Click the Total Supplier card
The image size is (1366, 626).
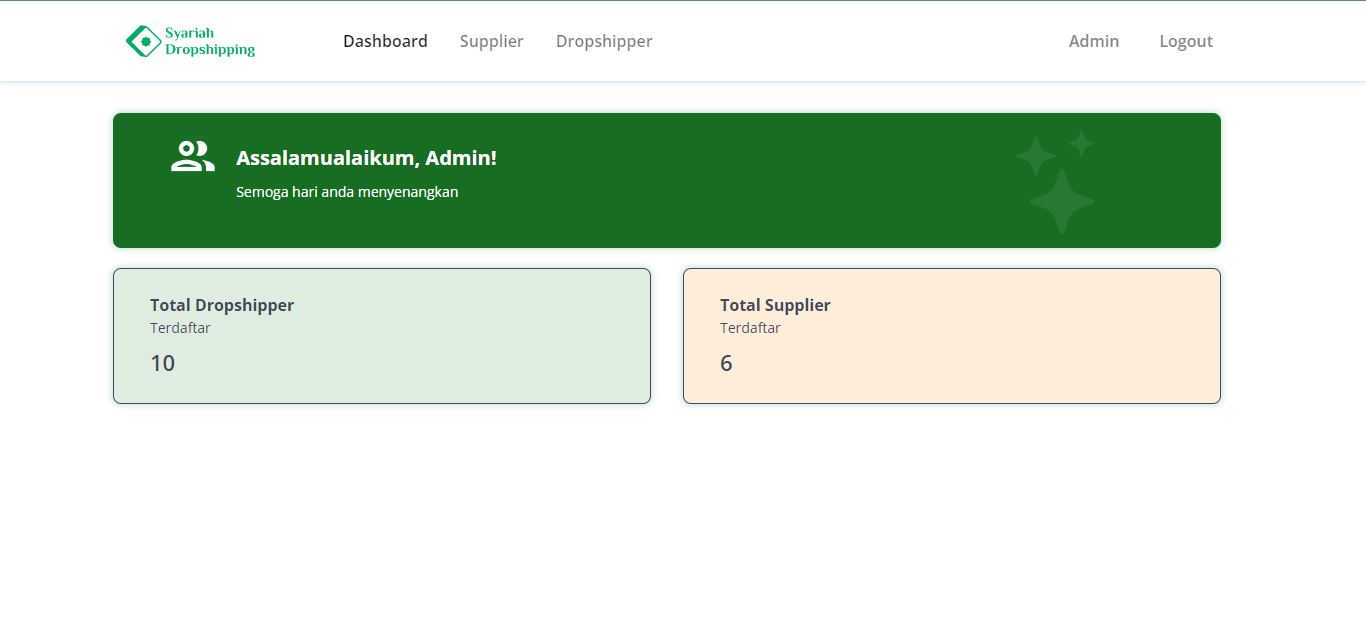951,335
